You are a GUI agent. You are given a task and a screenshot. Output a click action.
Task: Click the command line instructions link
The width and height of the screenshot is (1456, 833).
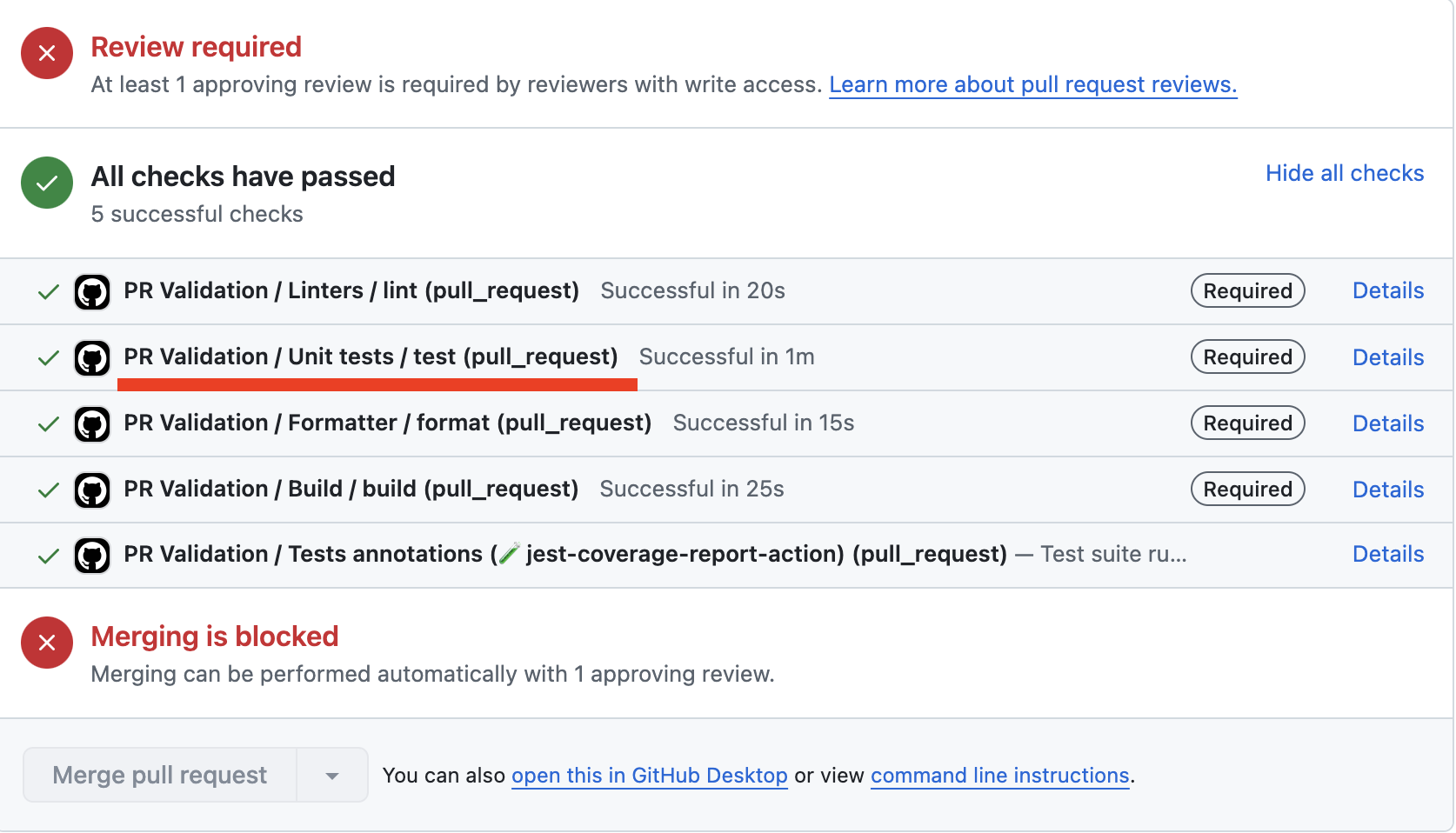point(999,776)
